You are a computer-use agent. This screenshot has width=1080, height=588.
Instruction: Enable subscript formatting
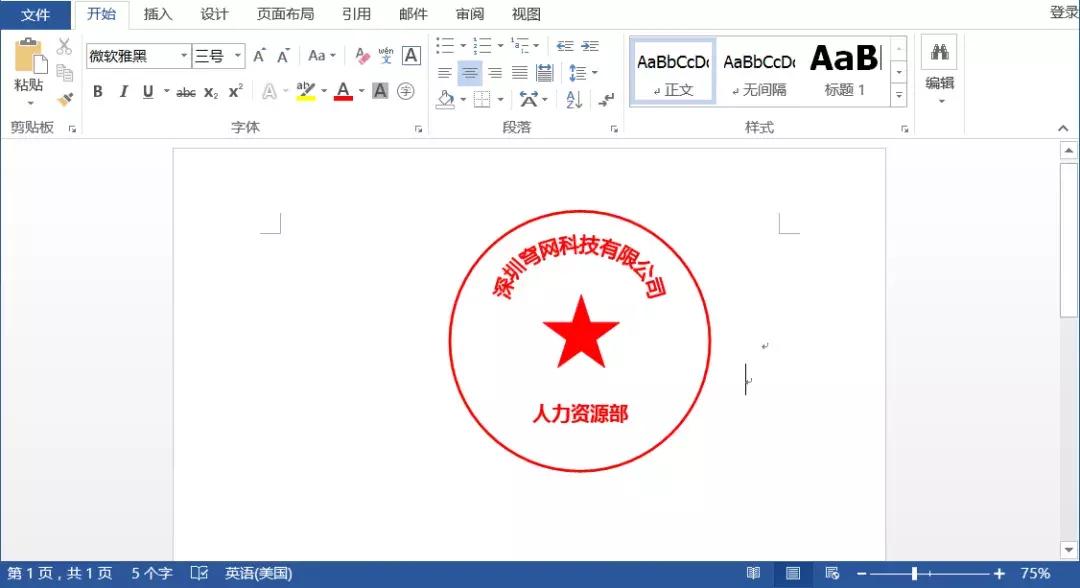(x=209, y=91)
